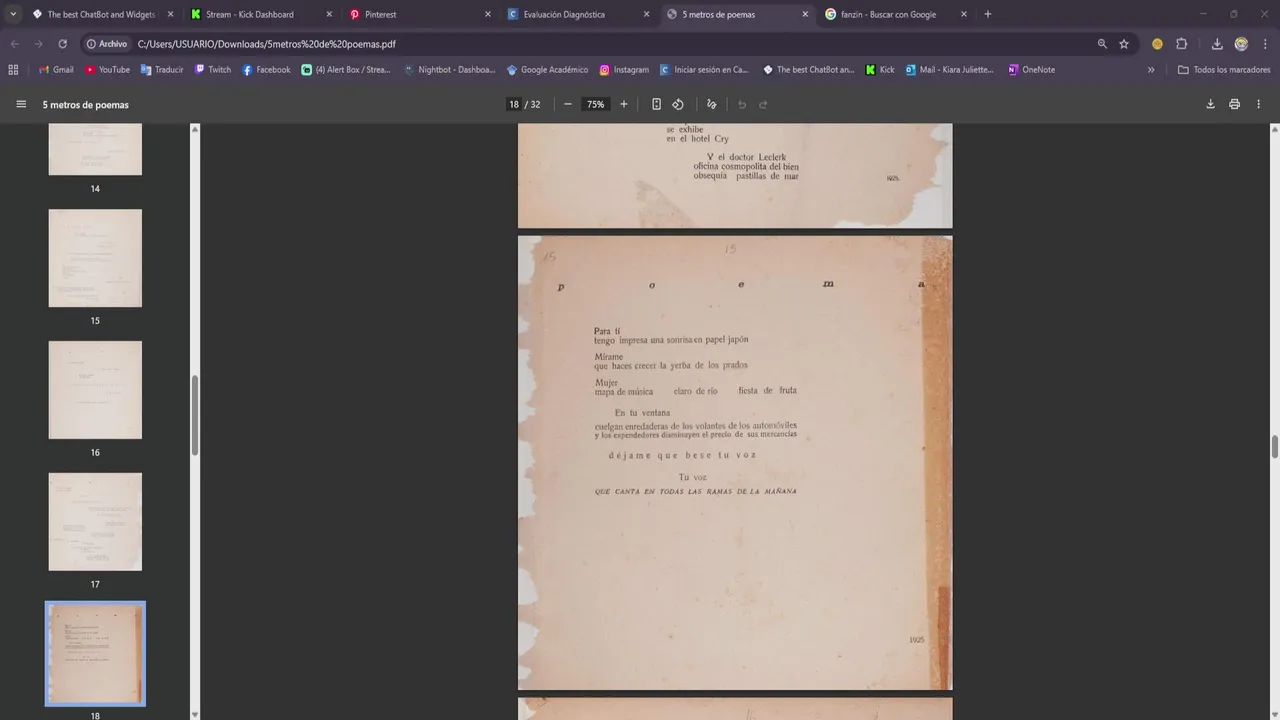Viewport: 1280px width, 720px height.
Task: Select the highlighted page 18 thumbnail
Action: point(95,654)
